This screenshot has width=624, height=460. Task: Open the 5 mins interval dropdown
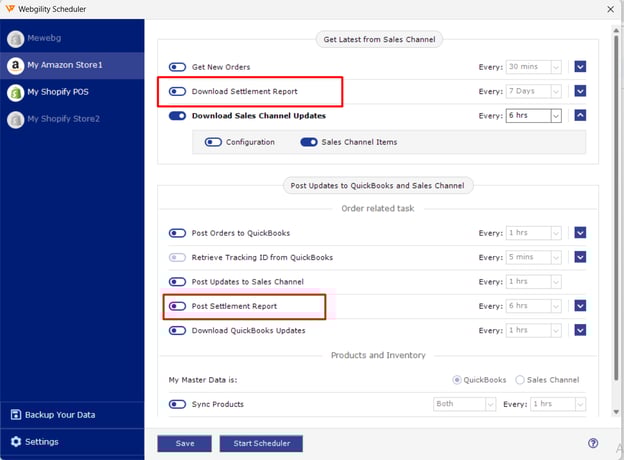[x=534, y=257]
